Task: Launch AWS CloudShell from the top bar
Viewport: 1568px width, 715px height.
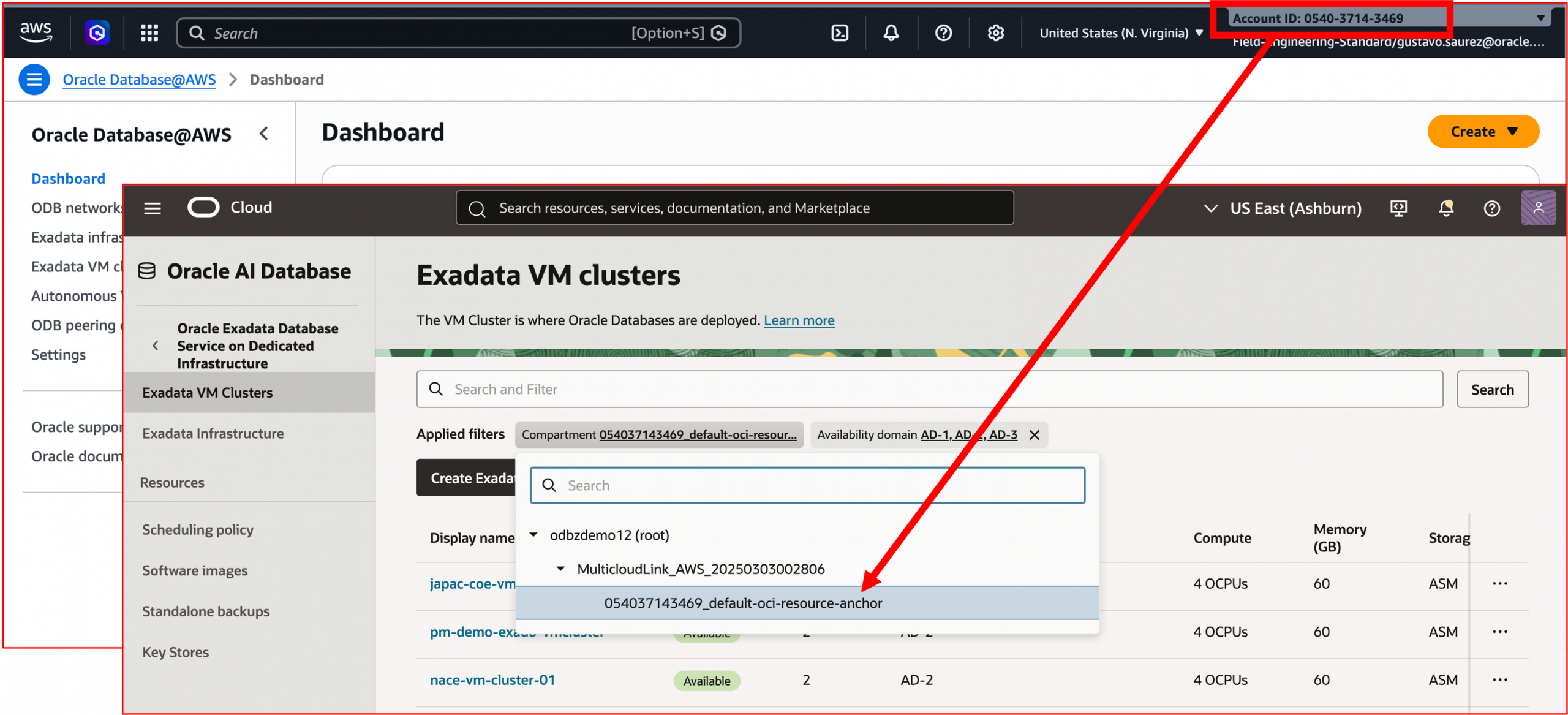Action: click(x=840, y=32)
